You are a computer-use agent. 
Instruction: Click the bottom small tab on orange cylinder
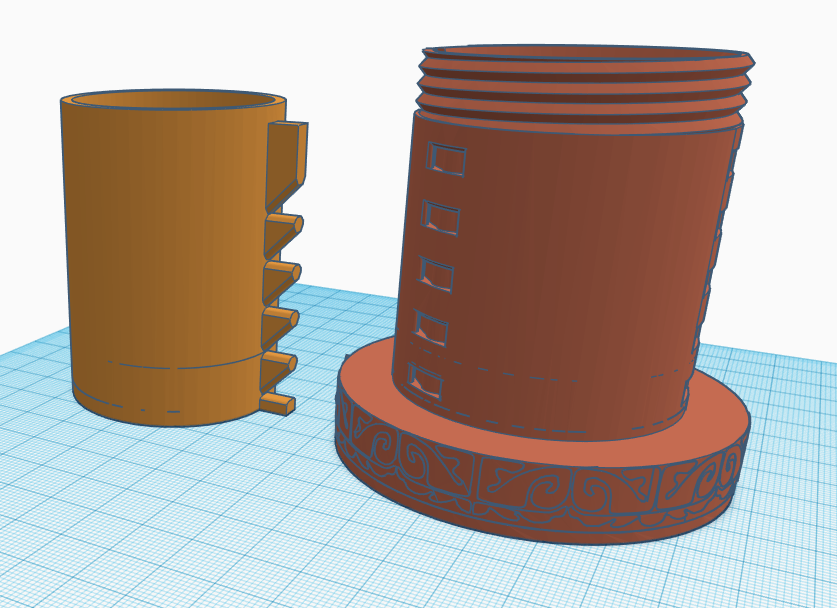point(277,405)
